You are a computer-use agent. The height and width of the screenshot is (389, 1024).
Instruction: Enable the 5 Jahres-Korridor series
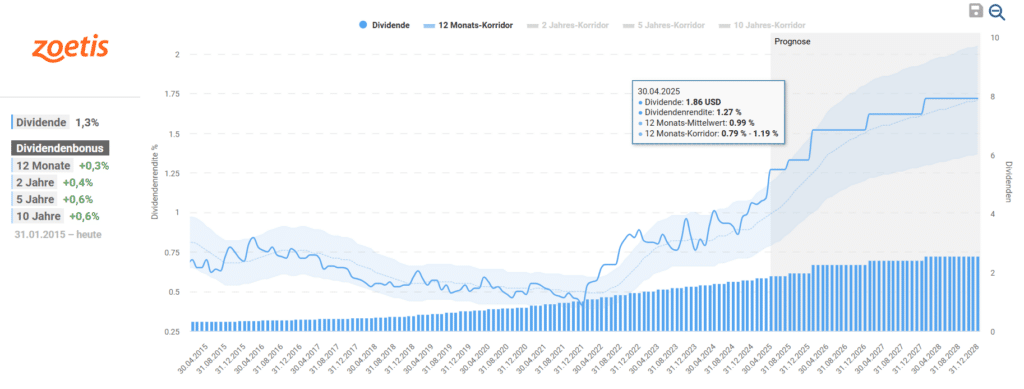(x=664, y=25)
